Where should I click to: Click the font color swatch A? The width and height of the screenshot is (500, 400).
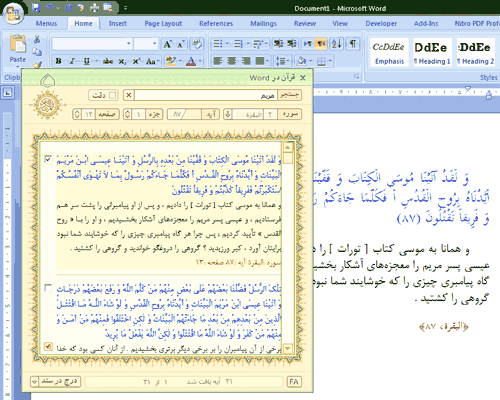click(191, 61)
